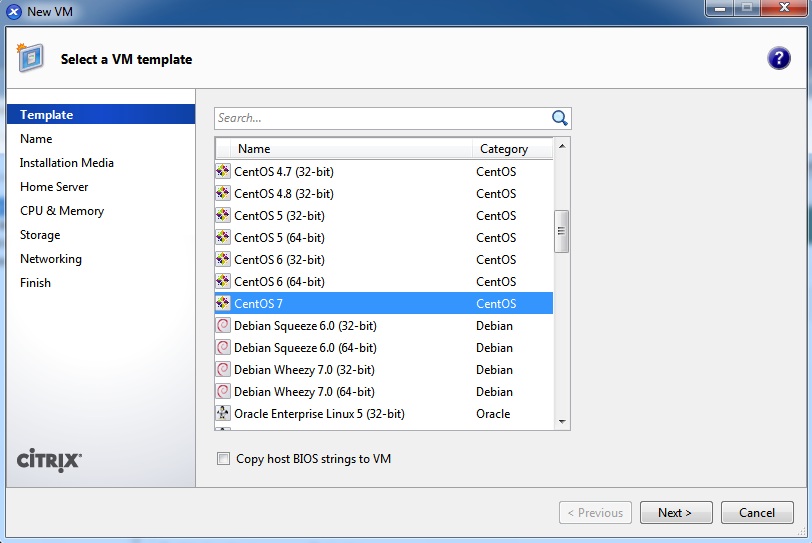Click the CentOS 4.8 (32-bit) template icon
This screenshot has width=812, height=543.
point(223,193)
